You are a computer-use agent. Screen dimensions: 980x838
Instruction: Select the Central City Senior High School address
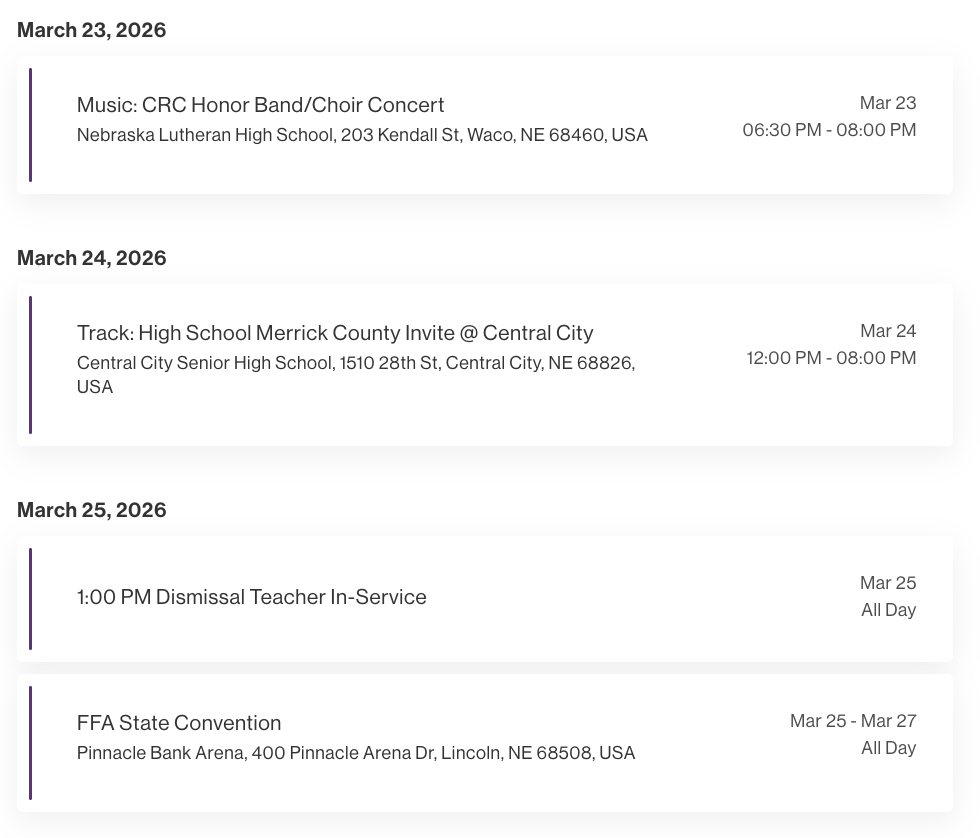click(356, 363)
